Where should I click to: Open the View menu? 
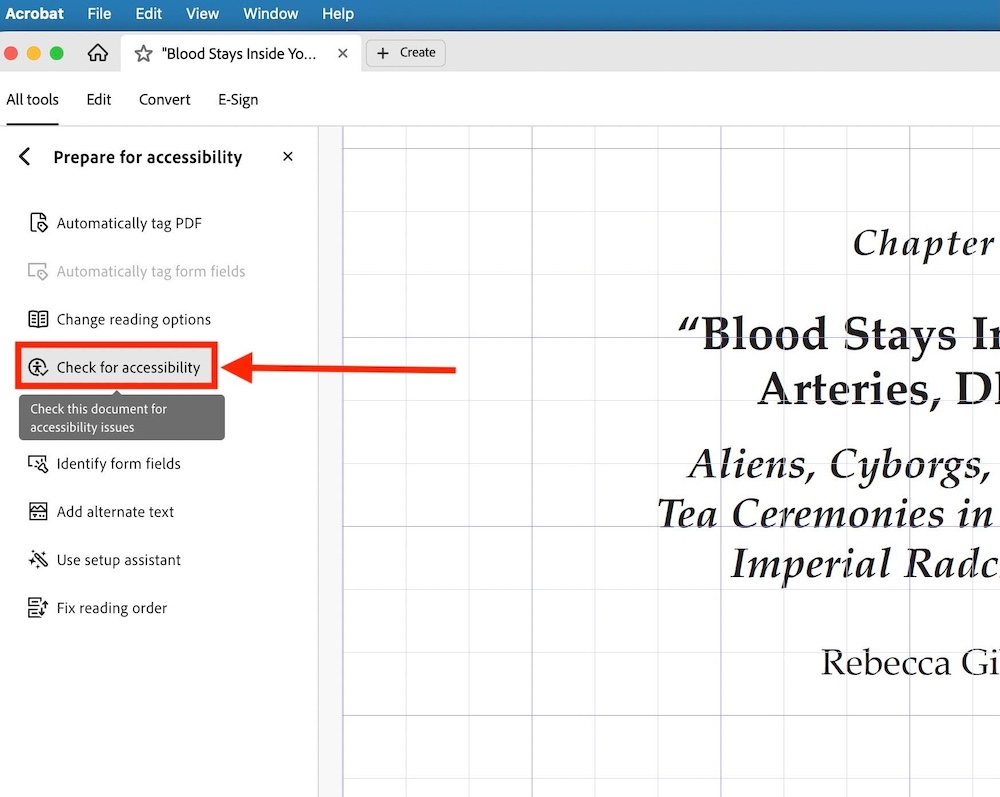pyautogui.click(x=202, y=13)
